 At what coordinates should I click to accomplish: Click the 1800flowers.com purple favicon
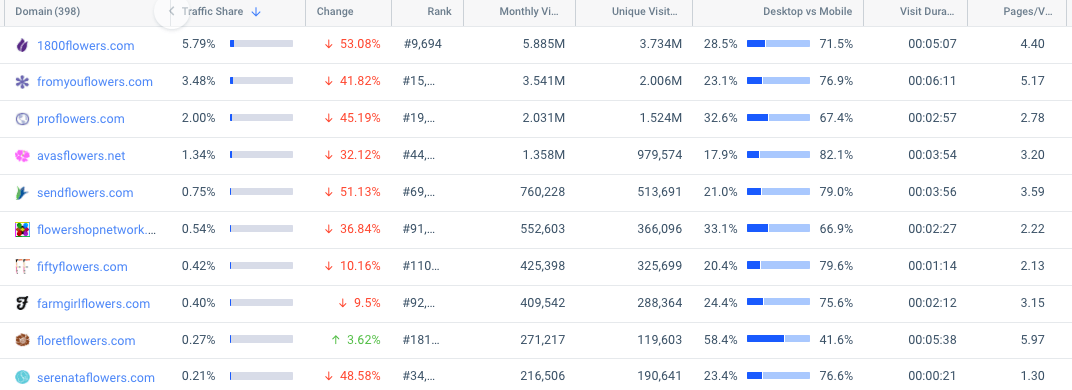point(23,45)
